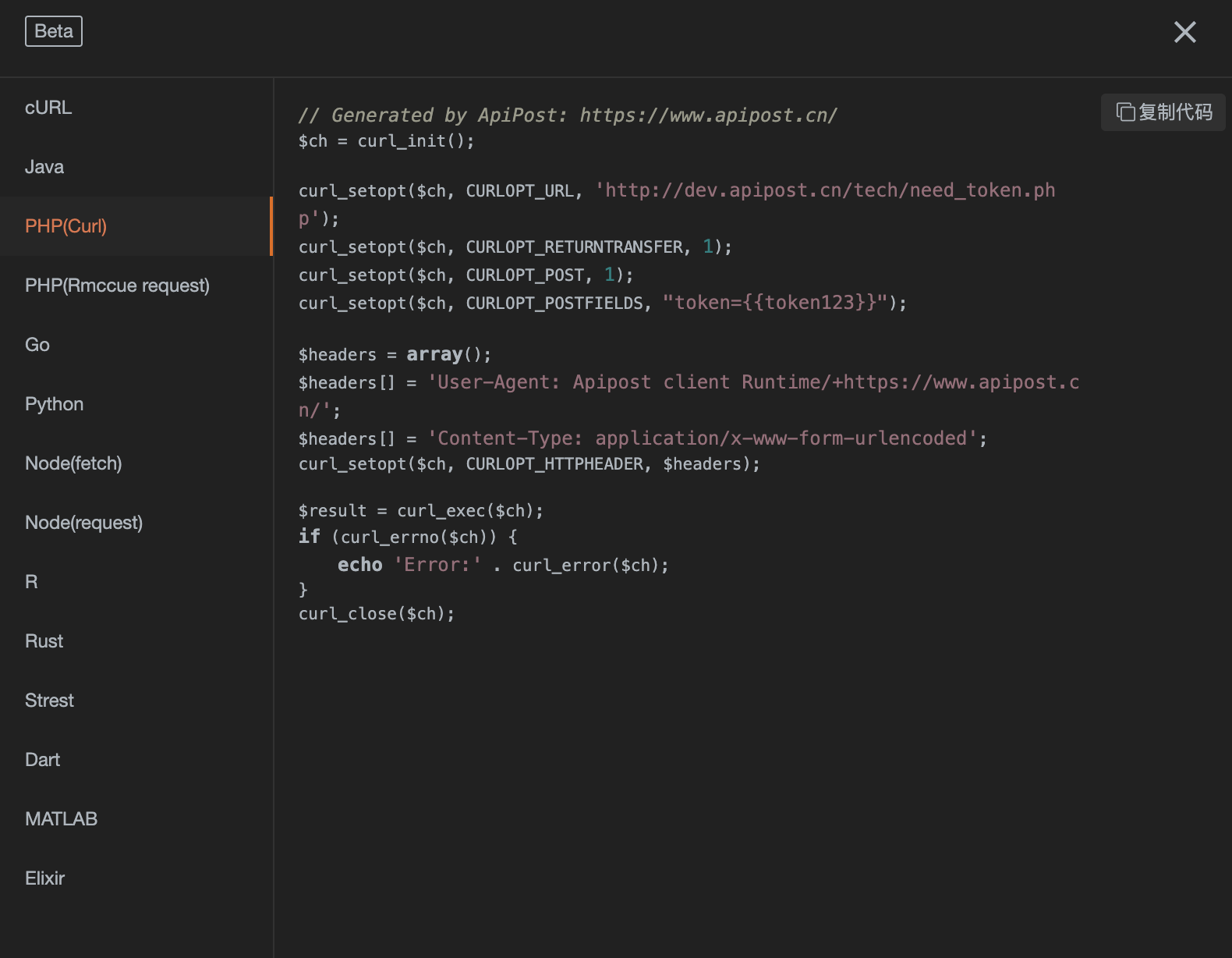Select the PHP(Rmccue request) tab
Screen dimensions: 1232x958
pos(136,286)
